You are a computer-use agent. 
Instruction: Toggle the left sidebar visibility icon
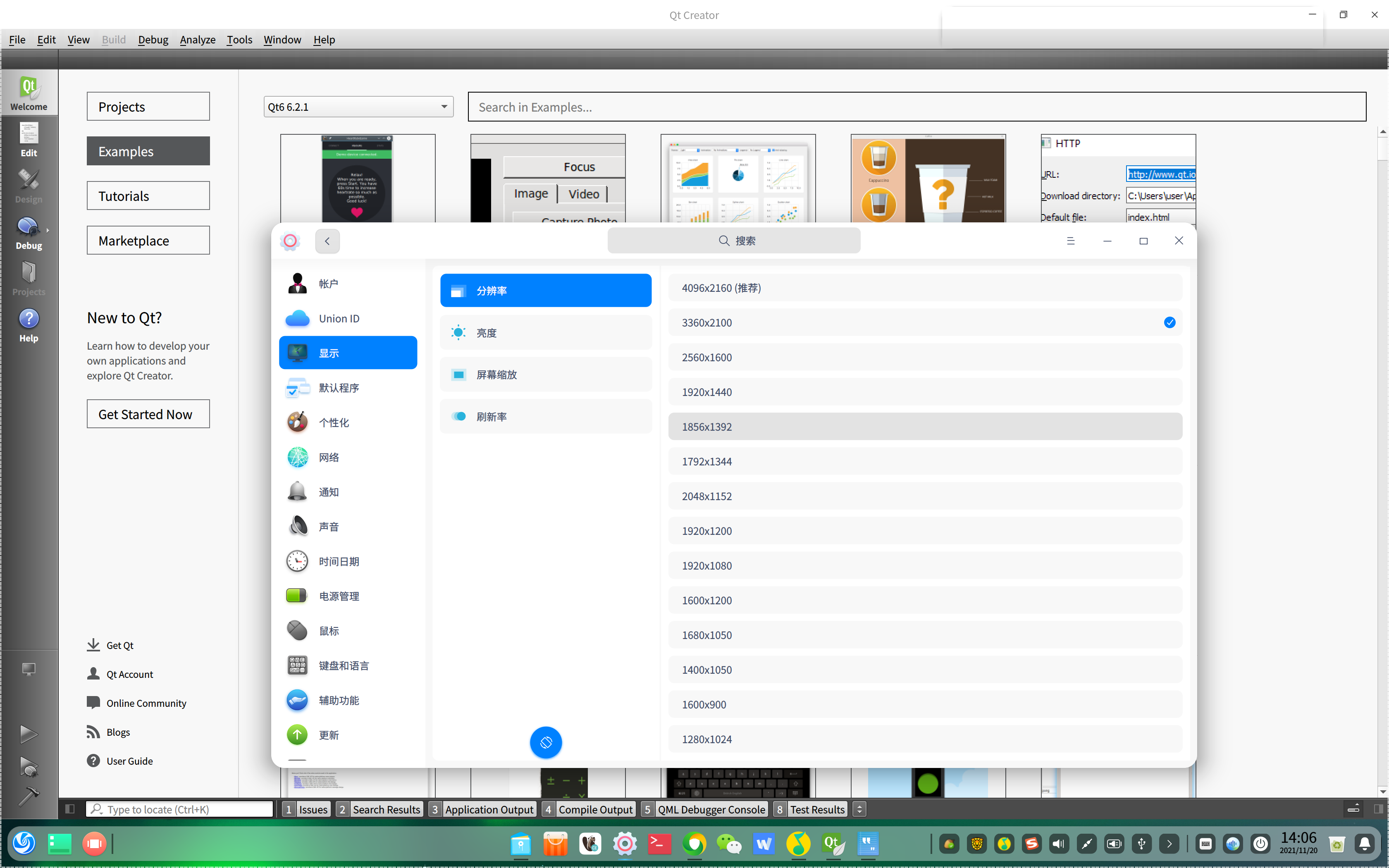pyautogui.click(x=70, y=809)
